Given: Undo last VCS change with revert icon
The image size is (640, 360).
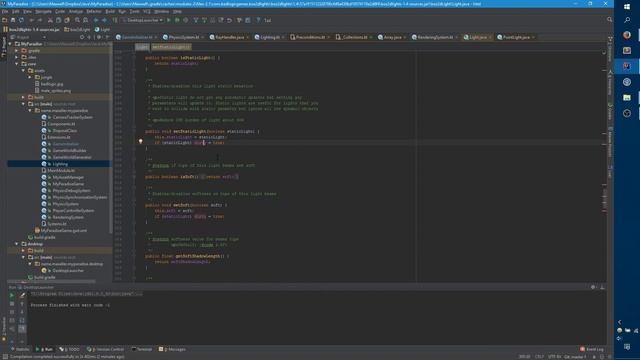Looking at the screenshot, I should (229, 20).
